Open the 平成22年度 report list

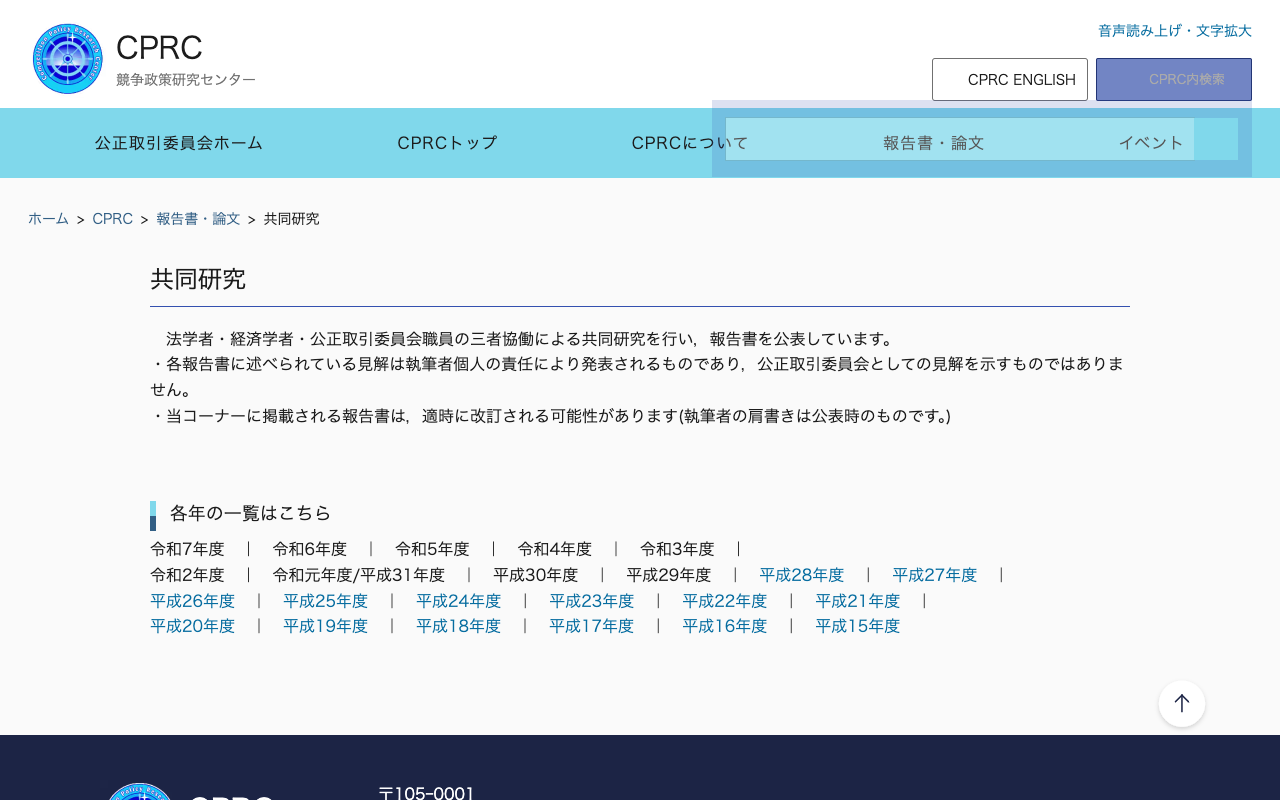point(725,601)
